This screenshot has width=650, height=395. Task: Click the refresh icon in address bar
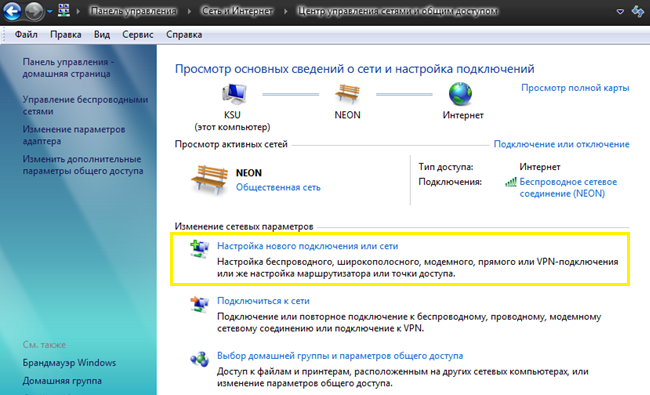pos(638,11)
